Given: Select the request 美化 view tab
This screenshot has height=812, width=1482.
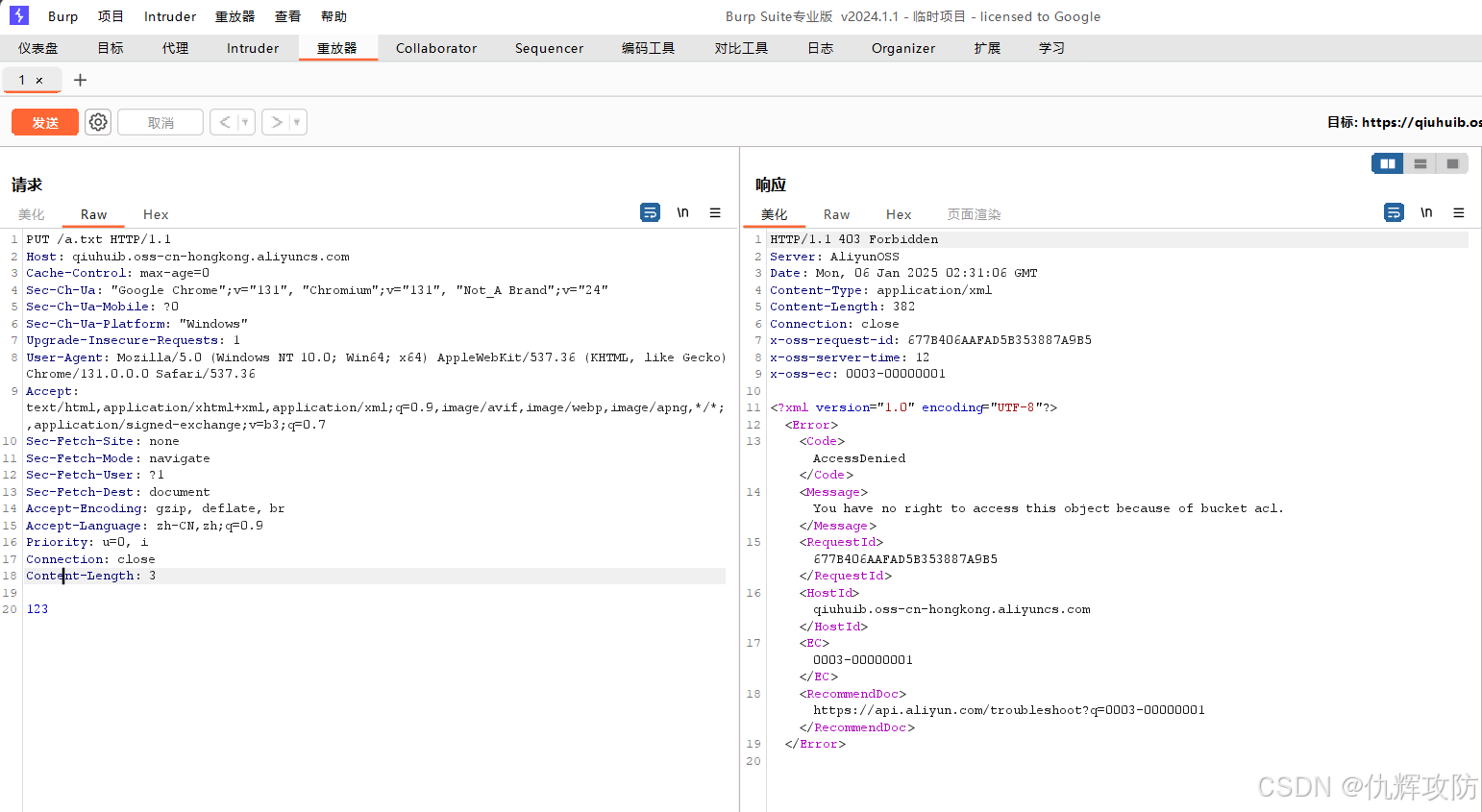Looking at the screenshot, I should (32, 214).
